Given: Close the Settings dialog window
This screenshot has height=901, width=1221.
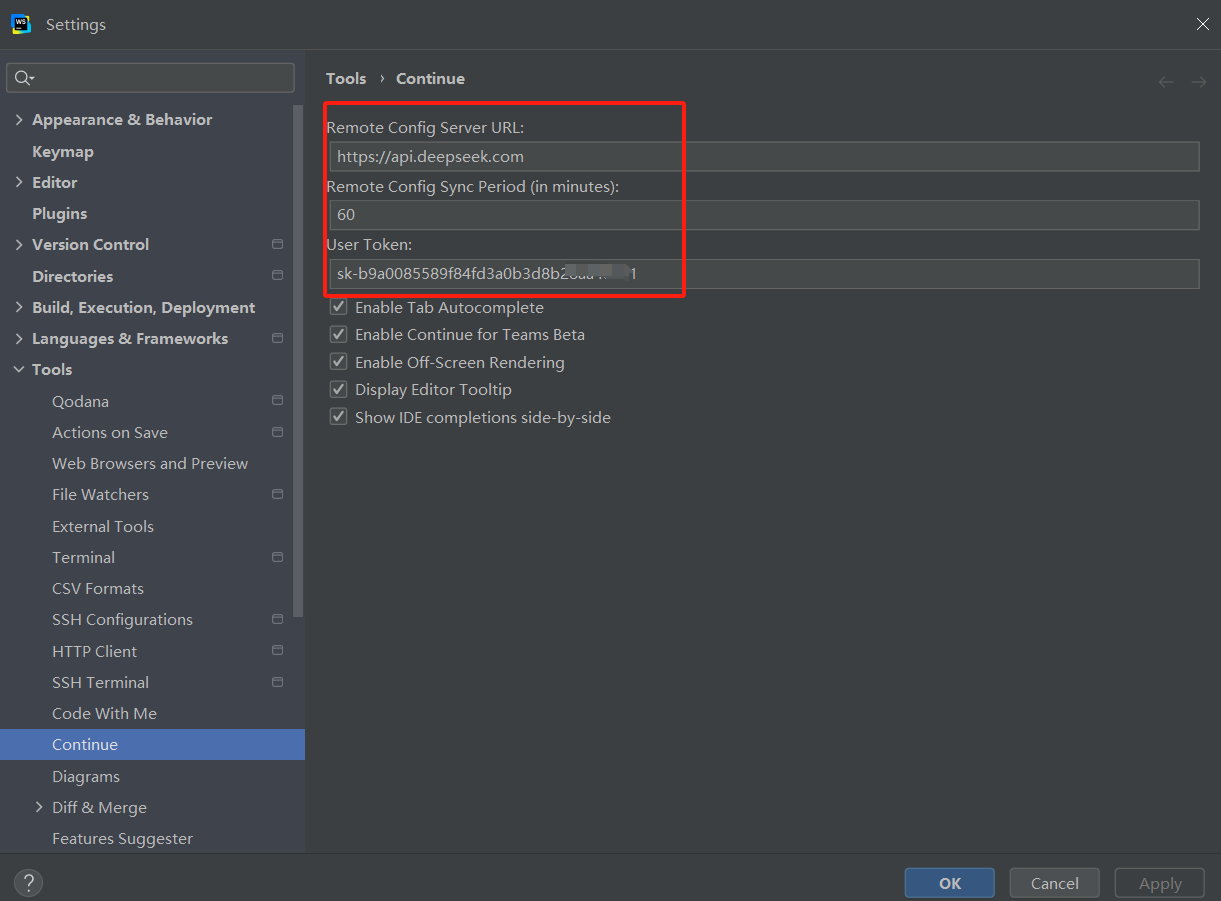Looking at the screenshot, I should pos(1202,24).
